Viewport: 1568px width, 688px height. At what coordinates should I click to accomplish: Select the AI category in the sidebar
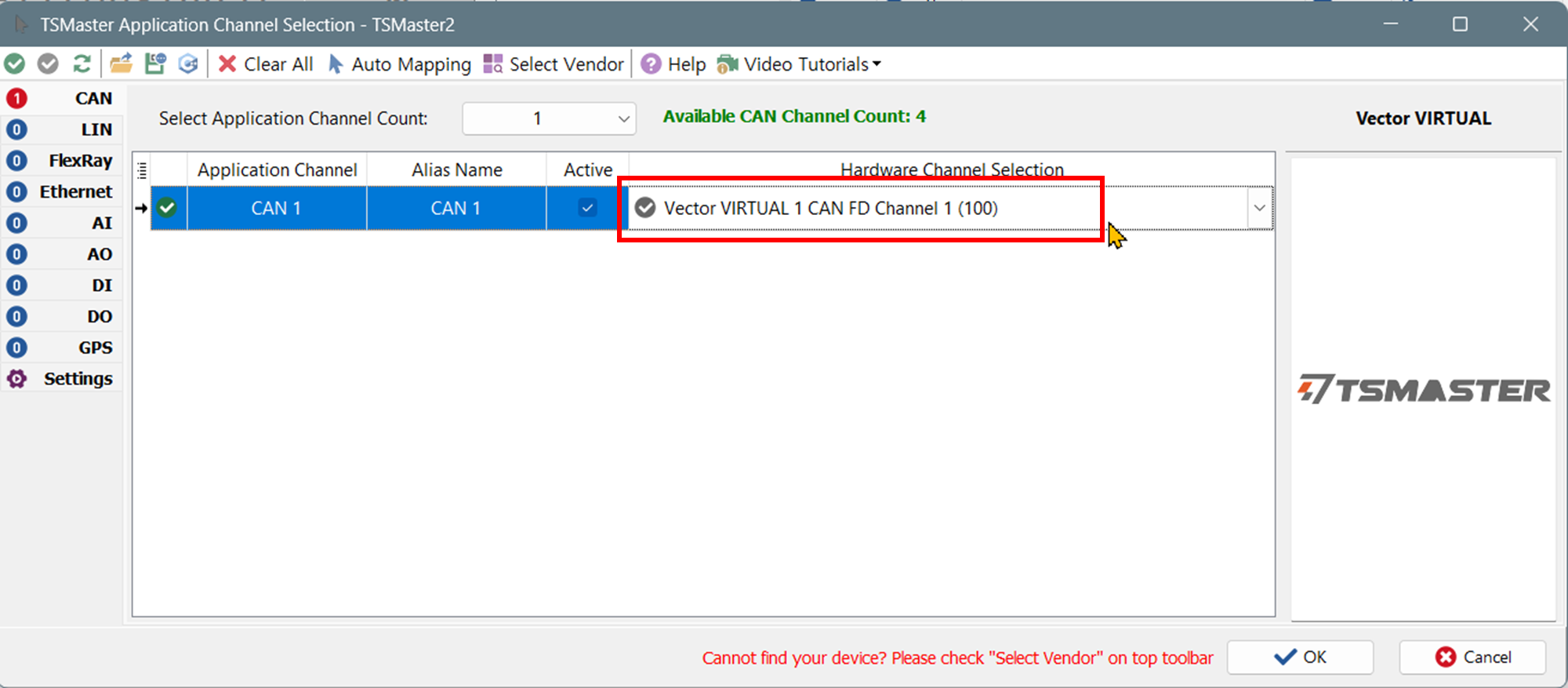click(62, 223)
